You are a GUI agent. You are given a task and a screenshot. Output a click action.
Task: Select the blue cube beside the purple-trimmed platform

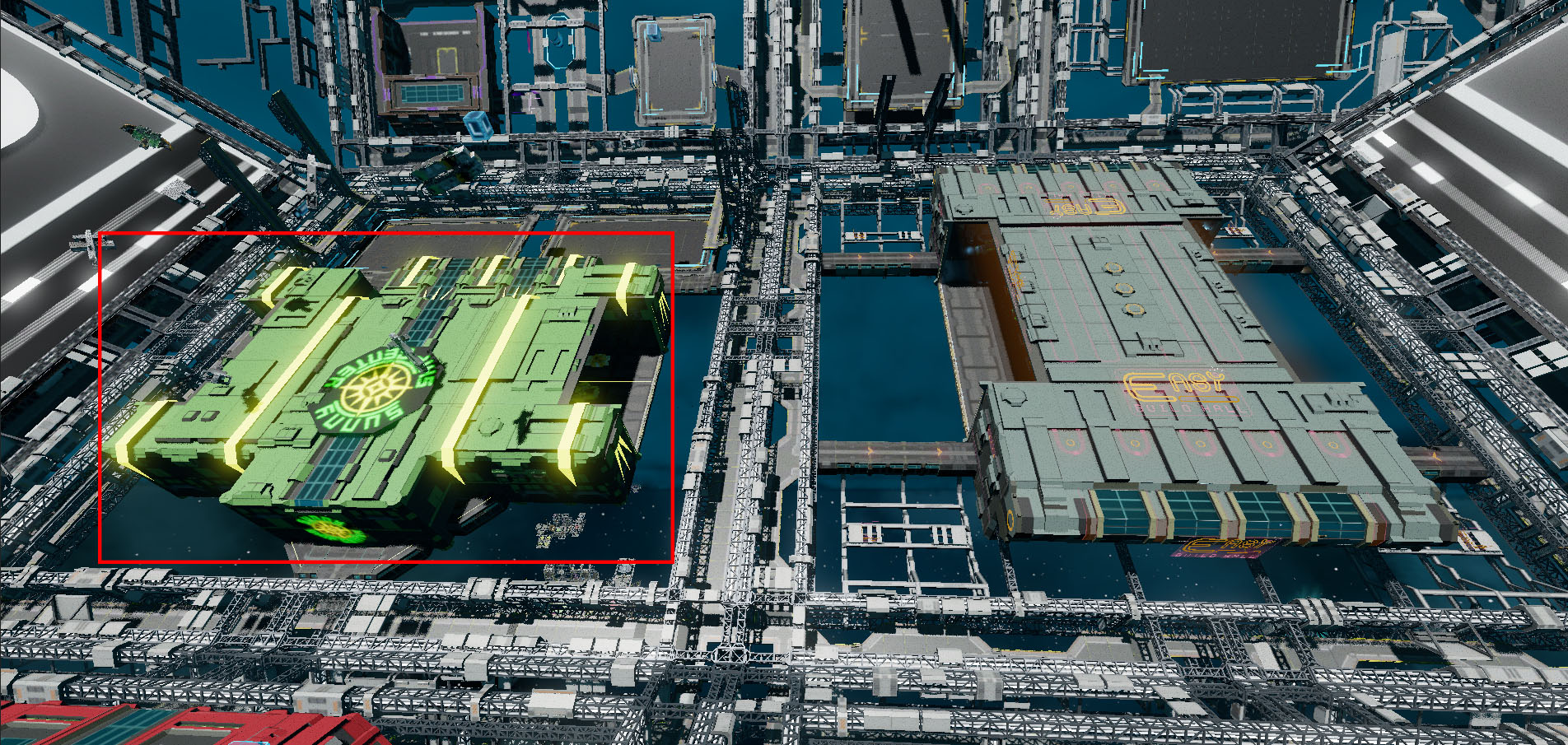tap(478, 125)
